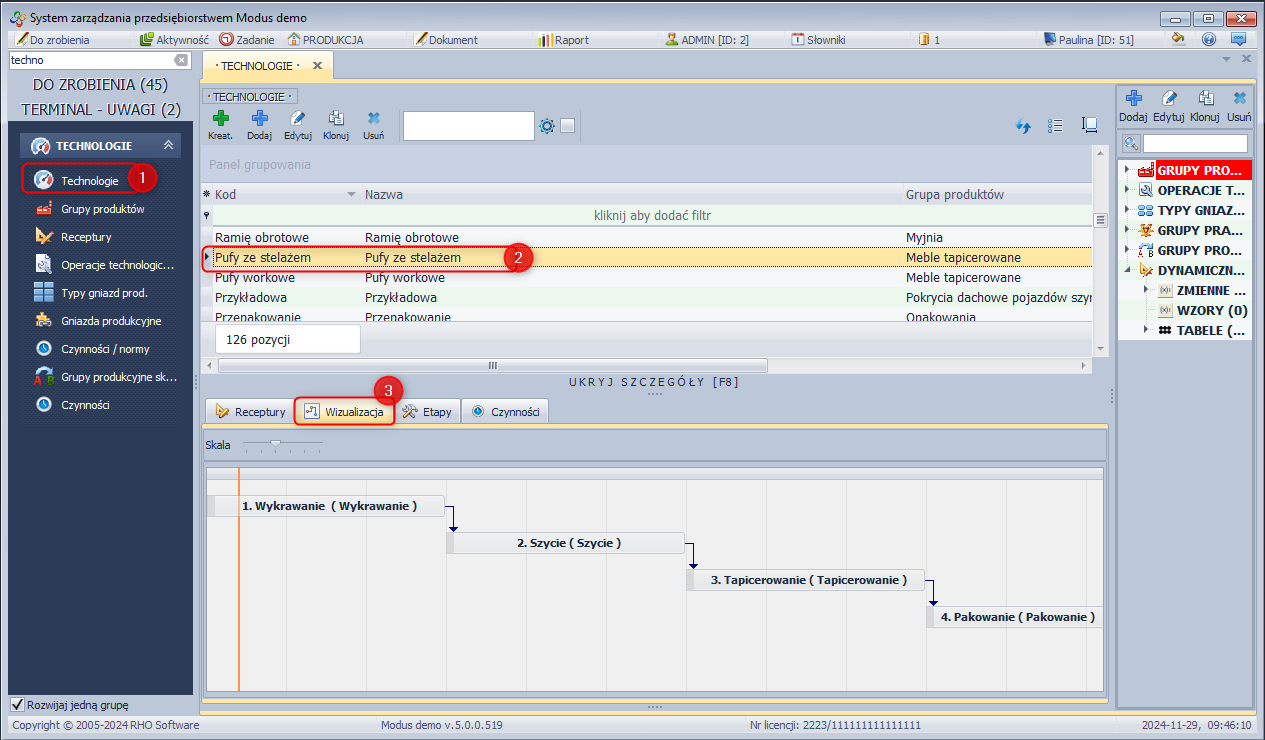Open Gniazda produkcyjne in sidebar

pyautogui.click(x=110, y=321)
